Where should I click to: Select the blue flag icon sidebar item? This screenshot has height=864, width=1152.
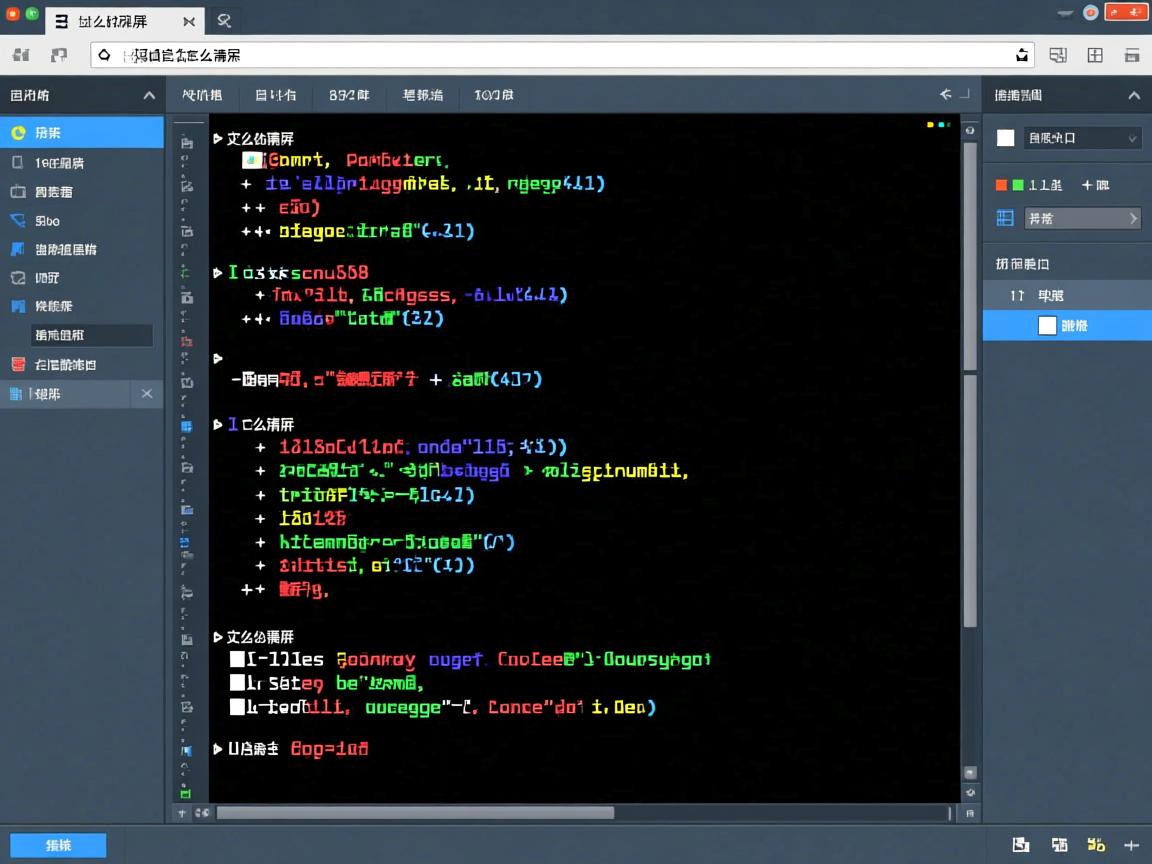pos(17,249)
